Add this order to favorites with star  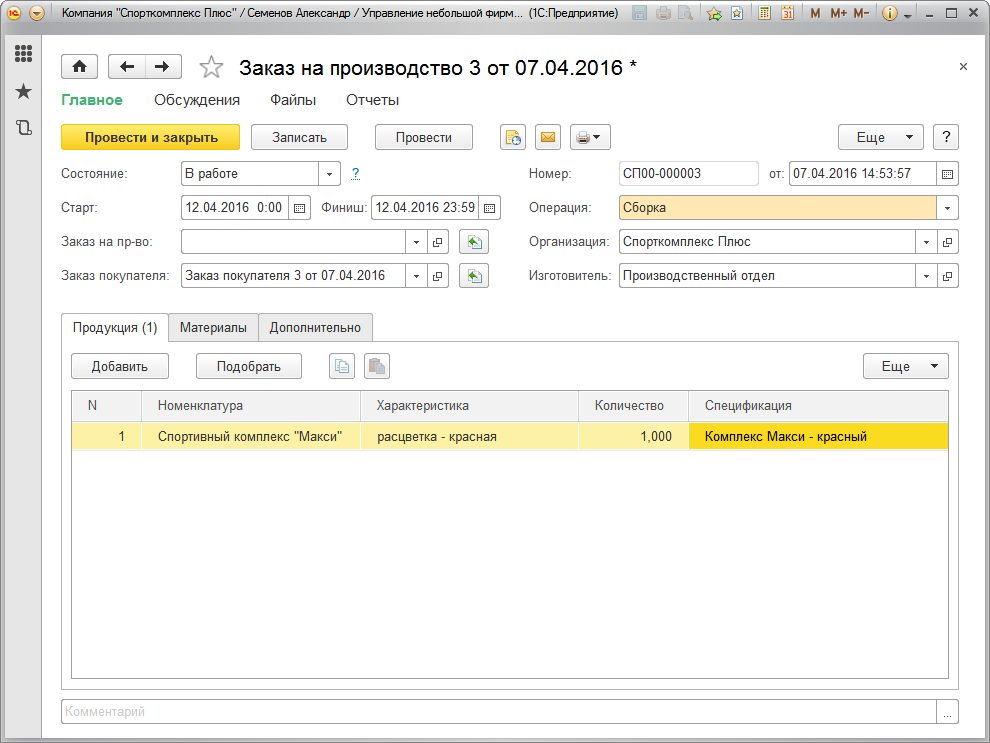(211, 67)
